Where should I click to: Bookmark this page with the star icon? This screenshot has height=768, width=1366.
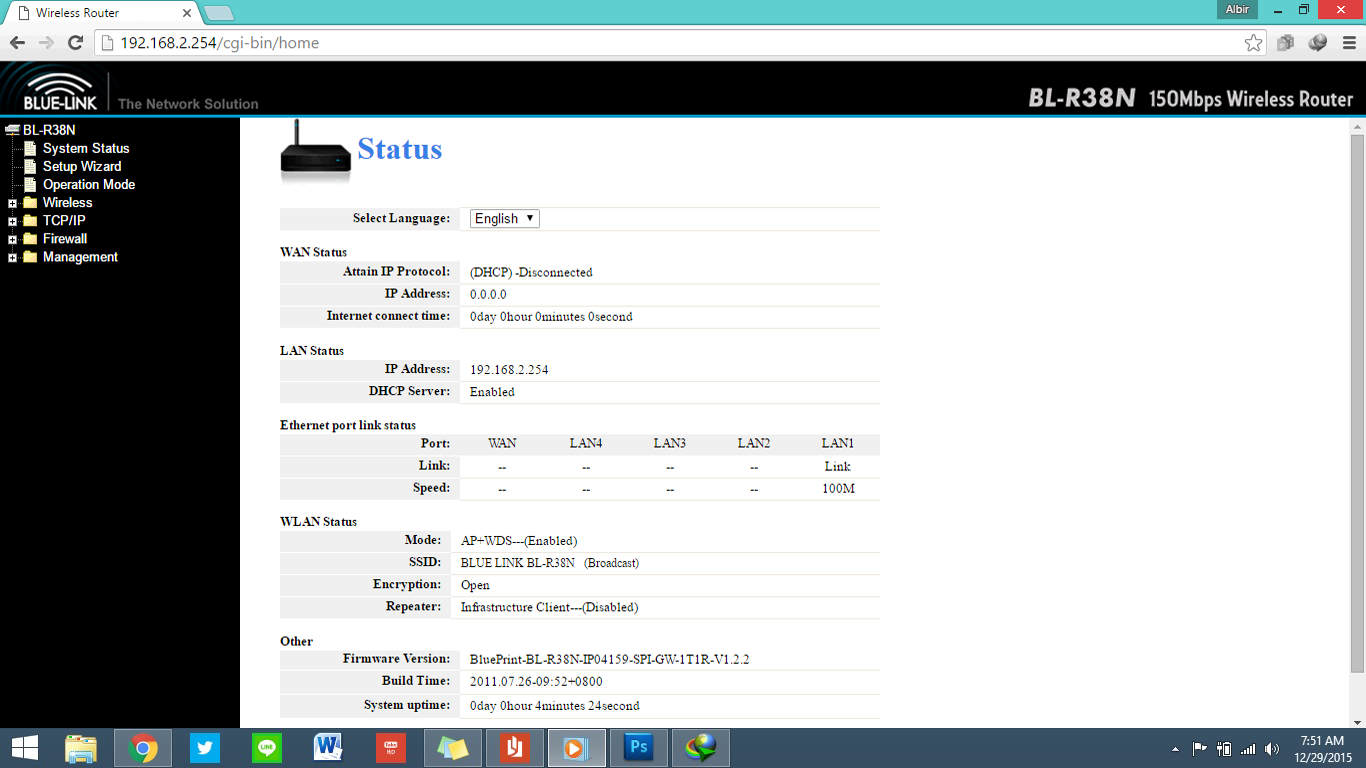pyautogui.click(x=1253, y=43)
